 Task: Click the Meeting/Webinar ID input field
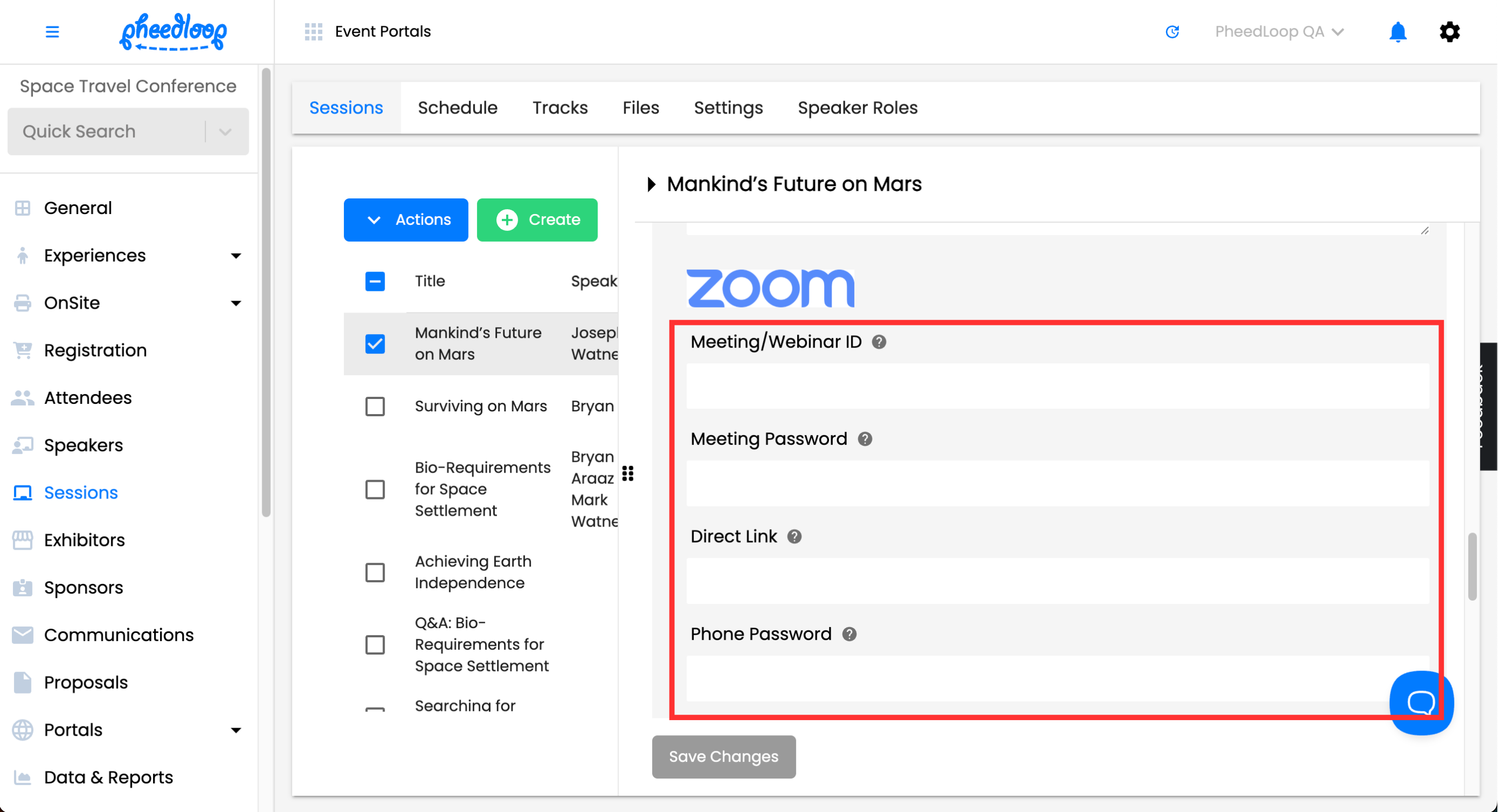pos(1057,386)
